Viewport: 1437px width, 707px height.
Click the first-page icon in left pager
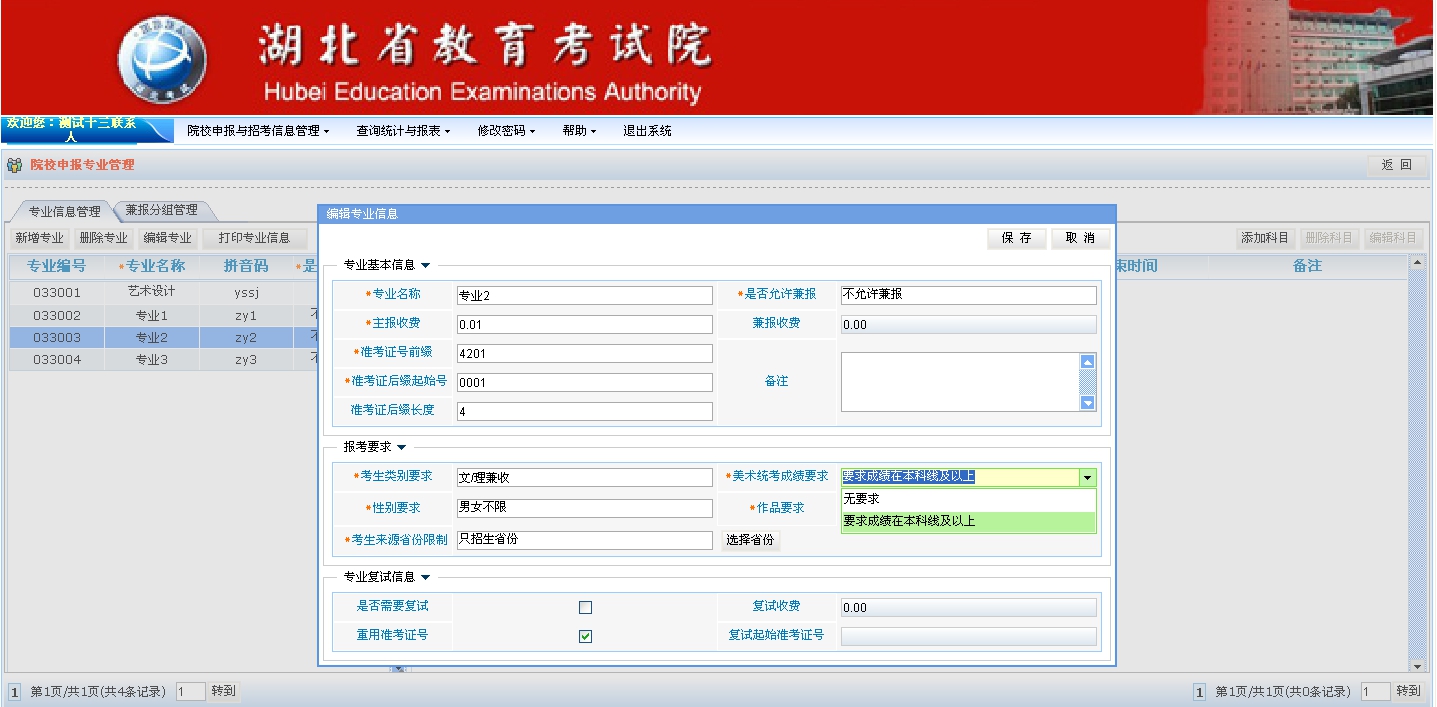(14, 692)
